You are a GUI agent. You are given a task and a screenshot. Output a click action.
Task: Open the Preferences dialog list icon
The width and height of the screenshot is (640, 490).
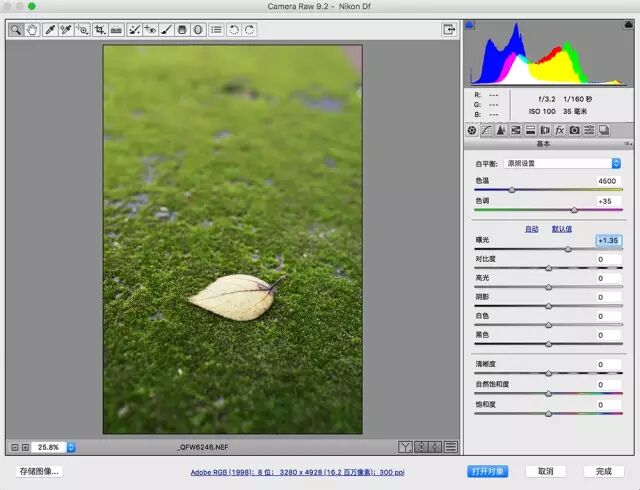(216, 30)
